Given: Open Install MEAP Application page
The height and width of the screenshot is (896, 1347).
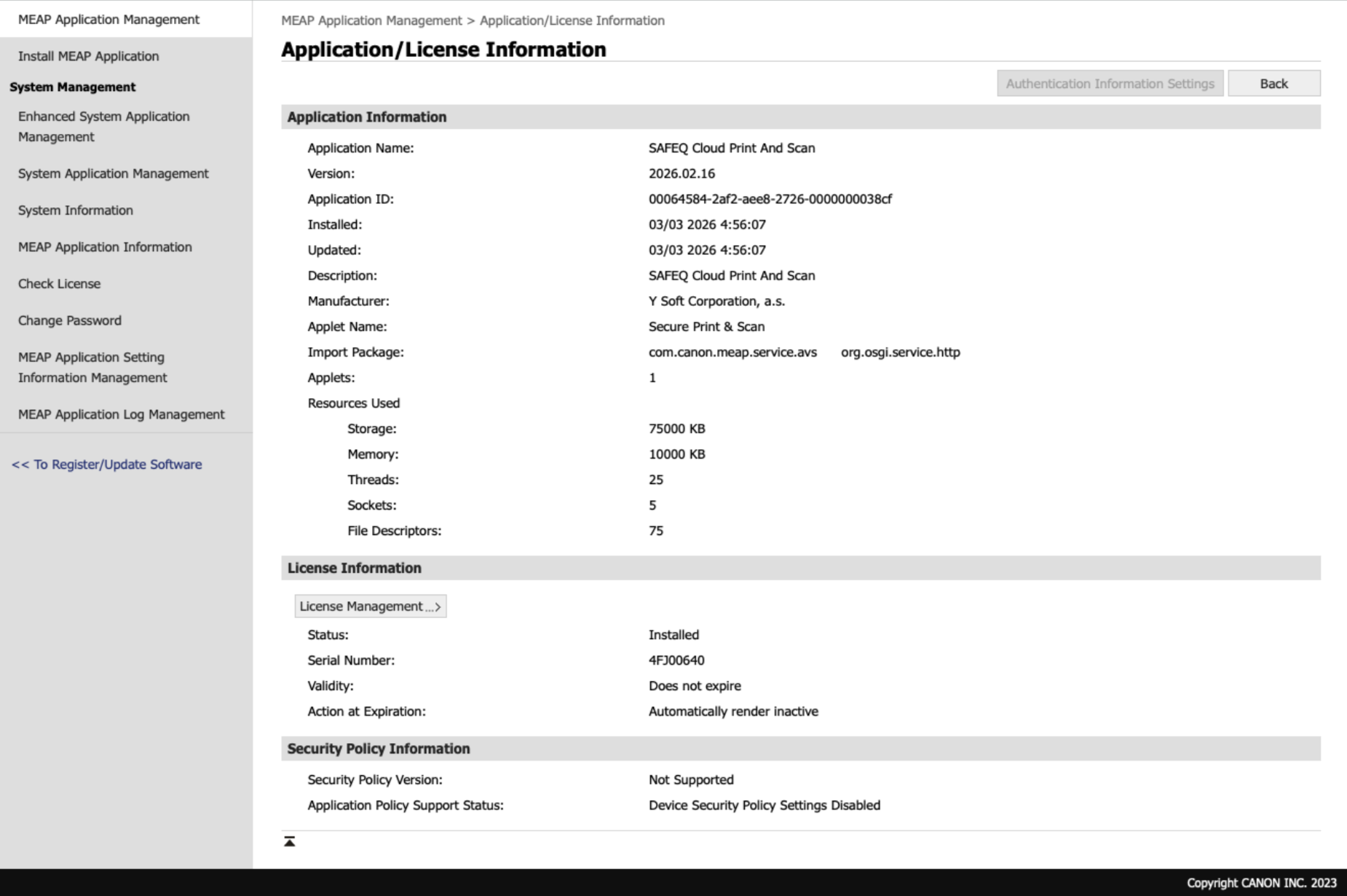Looking at the screenshot, I should click(88, 56).
